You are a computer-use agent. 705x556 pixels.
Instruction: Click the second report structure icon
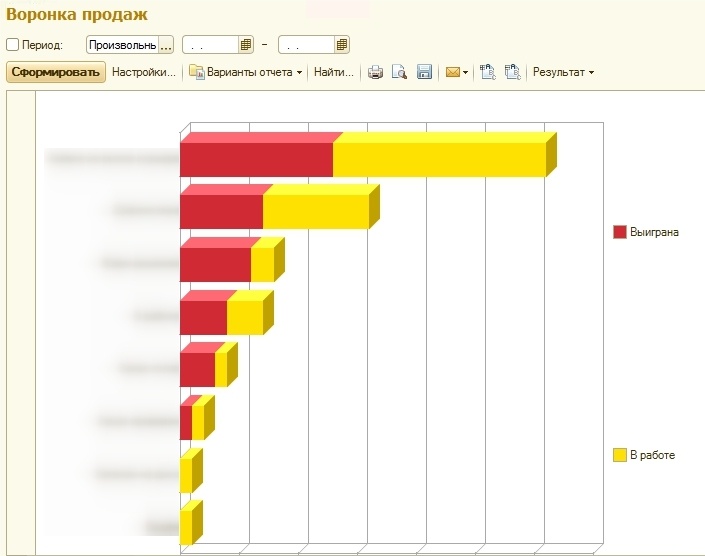pos(513,72)
